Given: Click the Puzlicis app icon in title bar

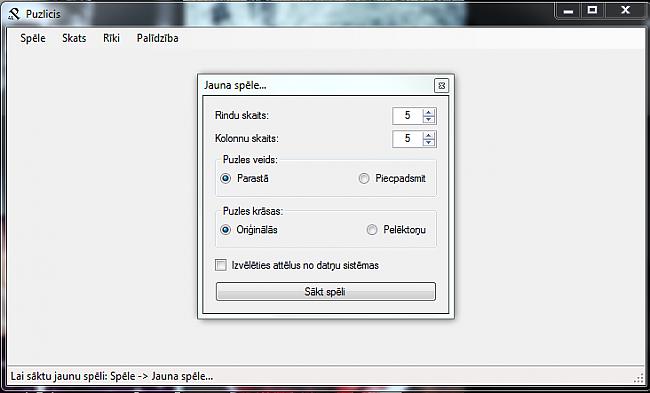Looking at the screenshot, I should pos(14,15).
